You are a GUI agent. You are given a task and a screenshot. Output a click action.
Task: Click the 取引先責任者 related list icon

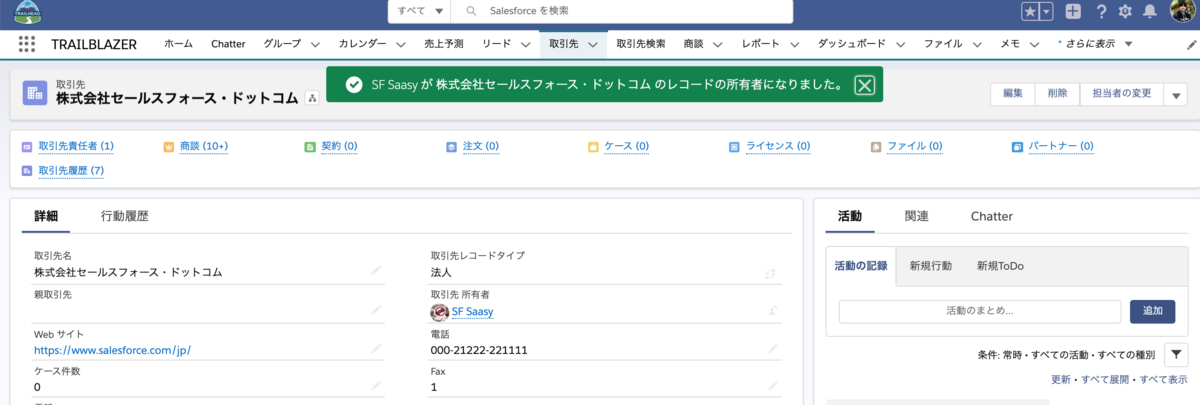pyautogui.click(x=26, y=147)
